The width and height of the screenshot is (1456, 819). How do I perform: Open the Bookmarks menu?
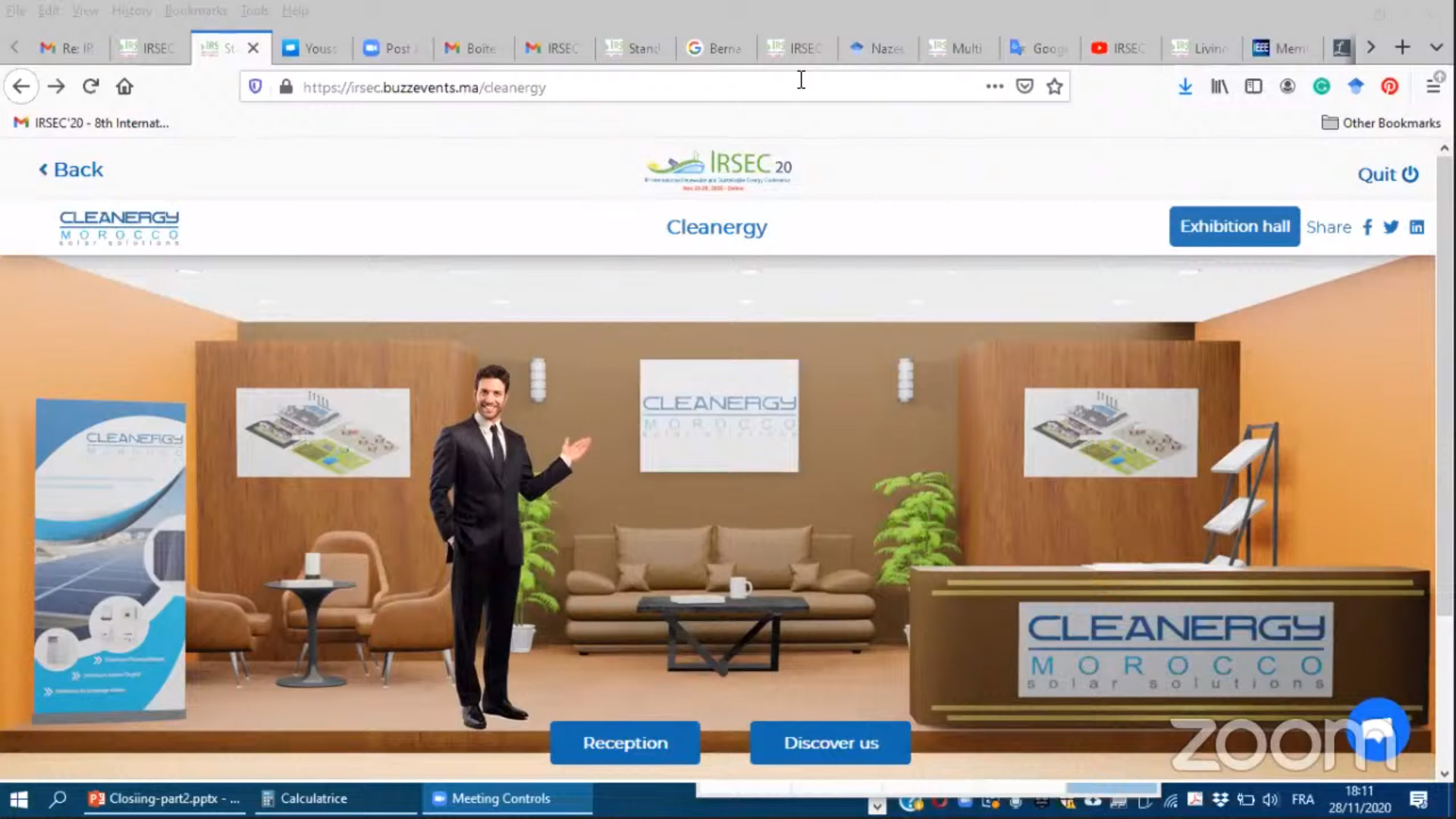(196, 11)
